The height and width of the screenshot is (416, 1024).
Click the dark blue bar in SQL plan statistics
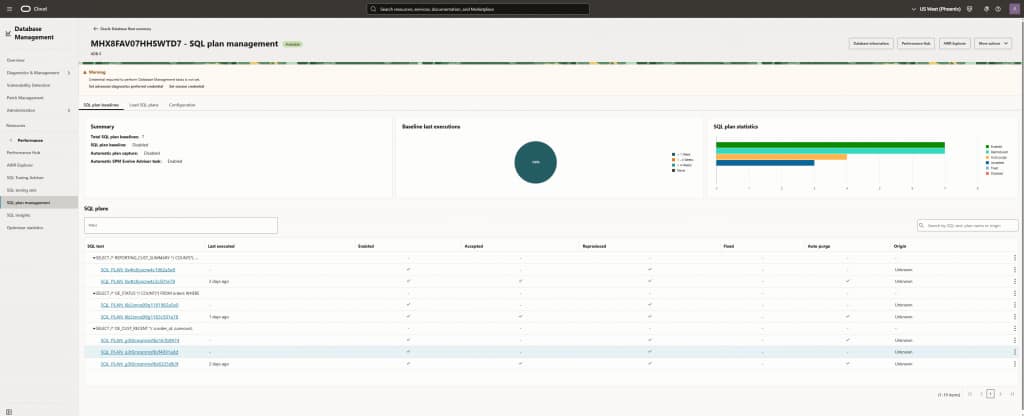765,163
